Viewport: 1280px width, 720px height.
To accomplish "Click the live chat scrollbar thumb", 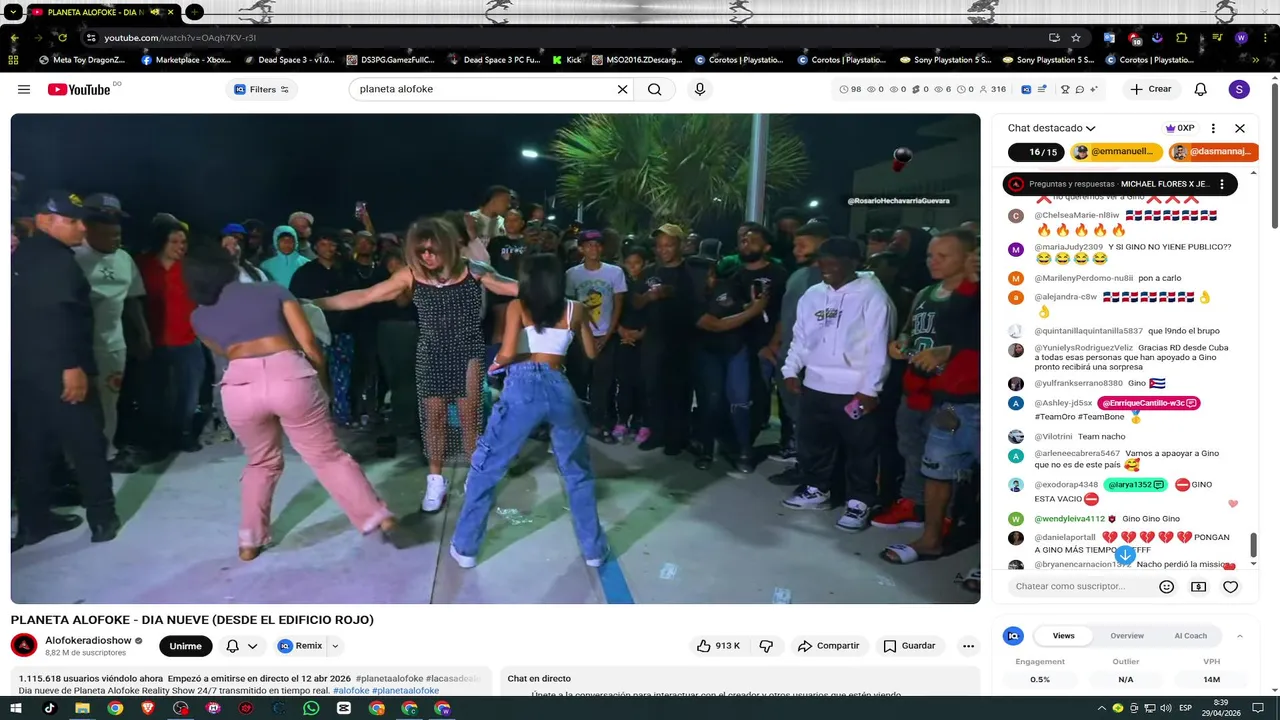I will 1253,545.
